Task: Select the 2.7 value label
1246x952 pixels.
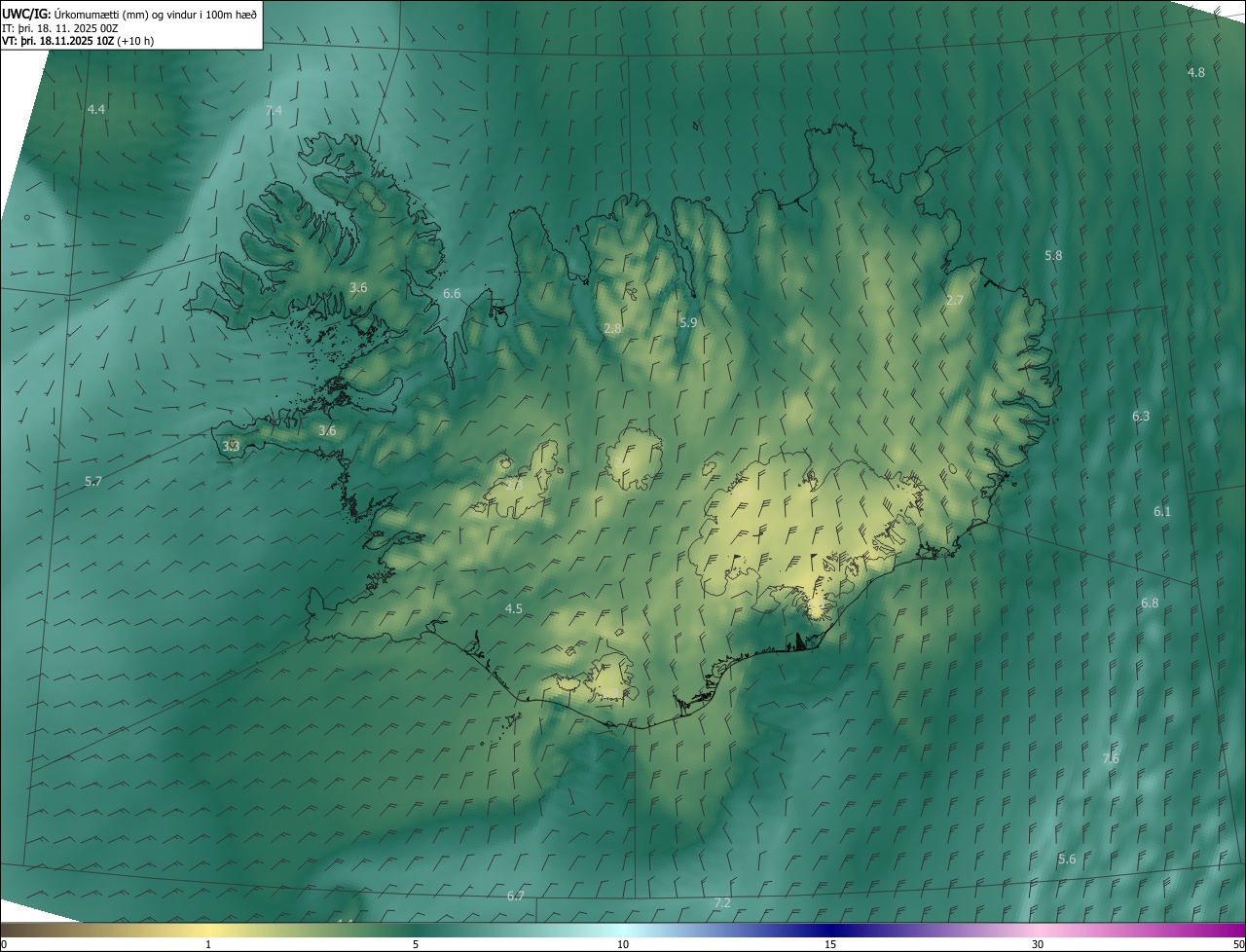Action: (955, 300)
